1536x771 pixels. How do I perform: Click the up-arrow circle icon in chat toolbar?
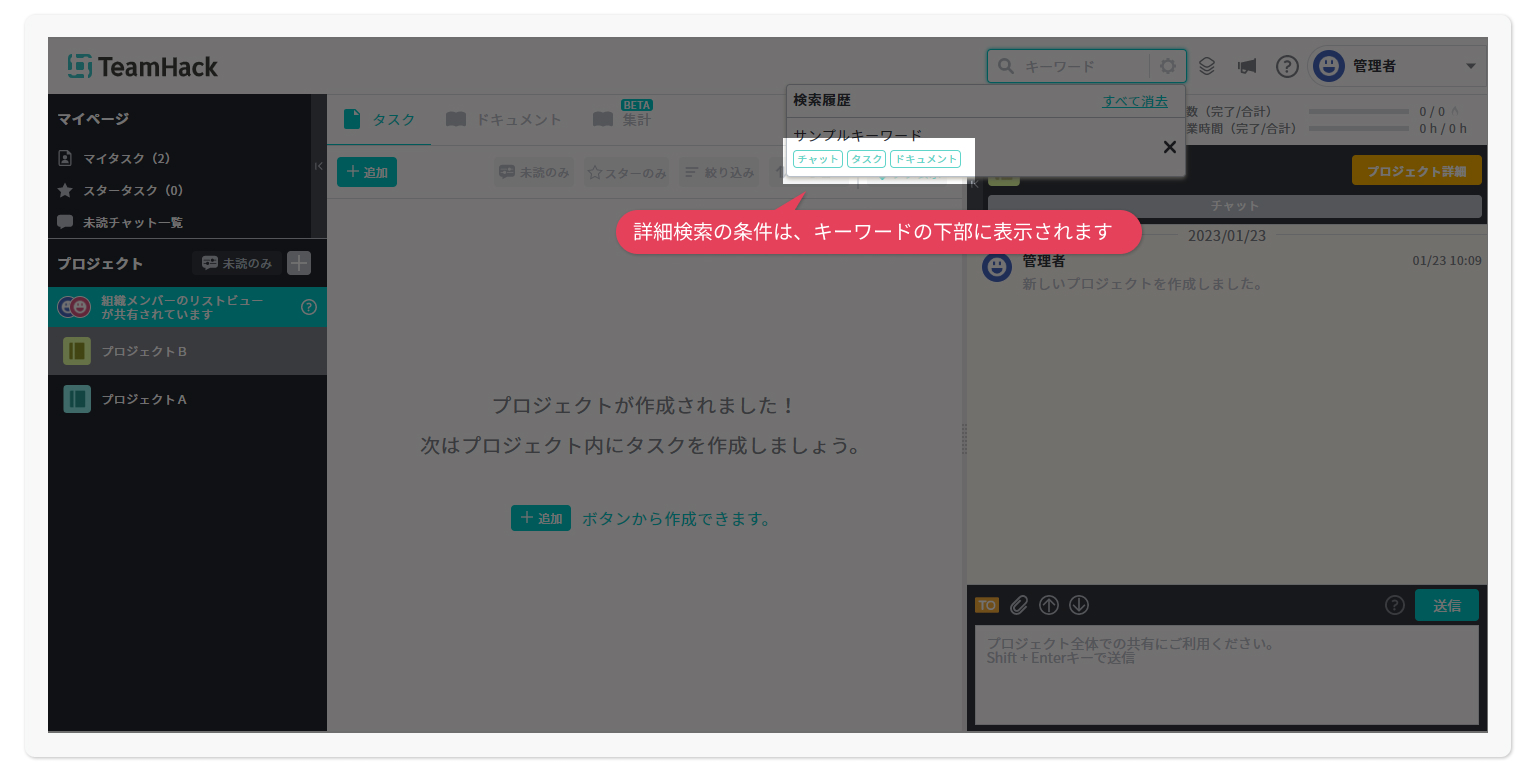[1048, 605]
